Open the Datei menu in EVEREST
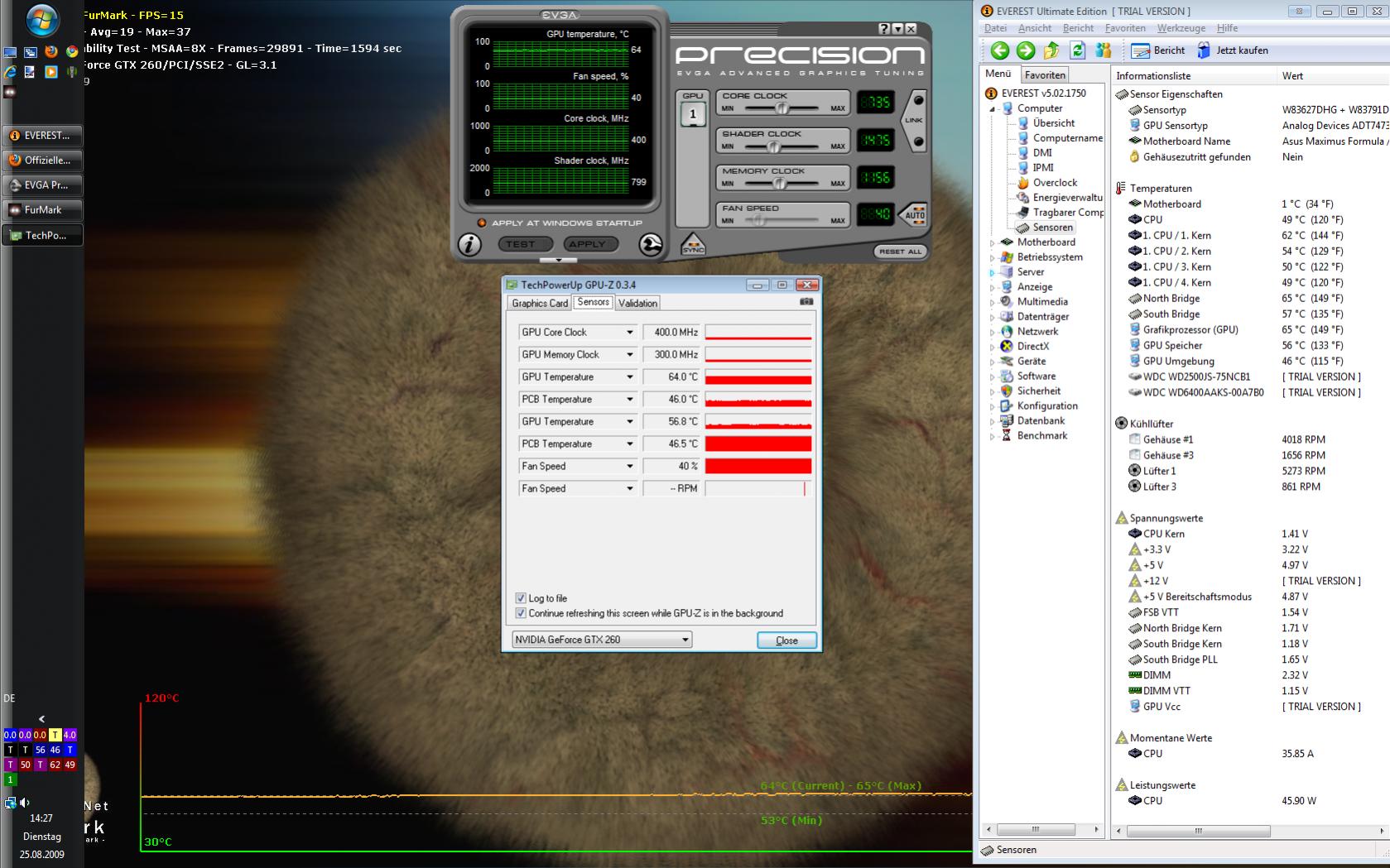The height and width of the screenshot is (868, 1390). pyautogui.click(x=996, y=28)
